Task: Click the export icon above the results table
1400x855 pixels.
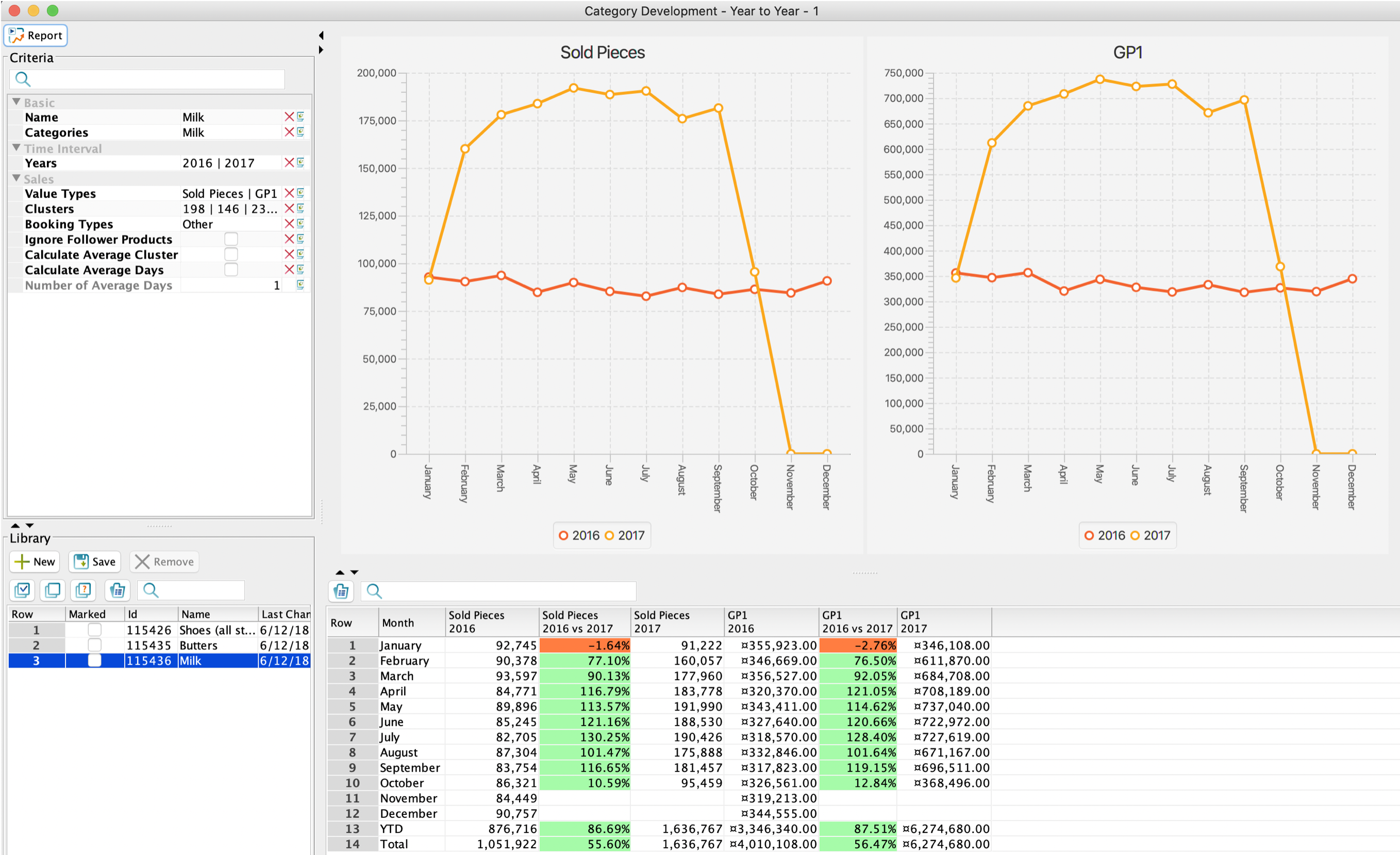Action: pos(341,591)
